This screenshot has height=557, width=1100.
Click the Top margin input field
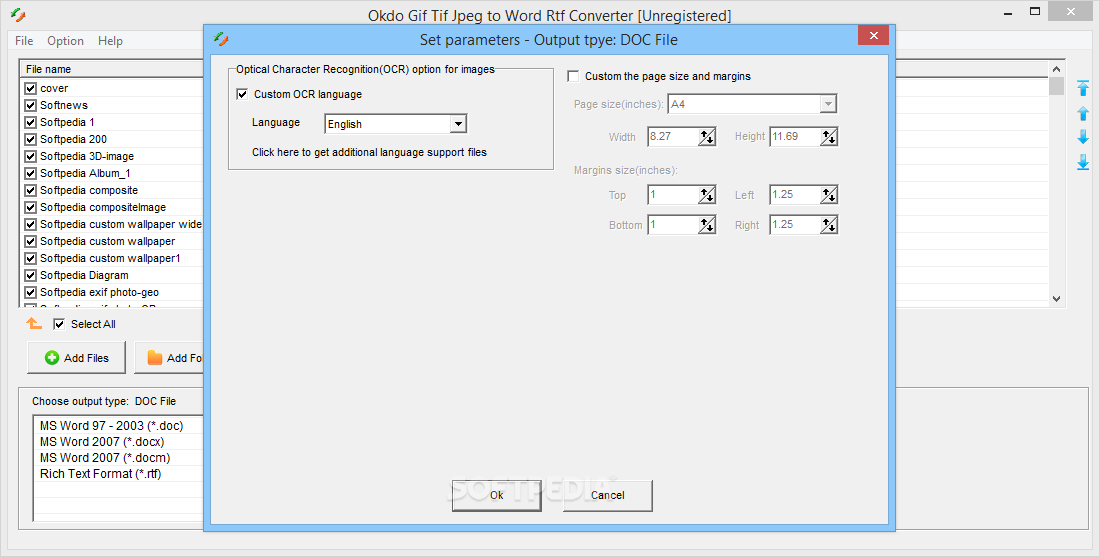[673, 195]
